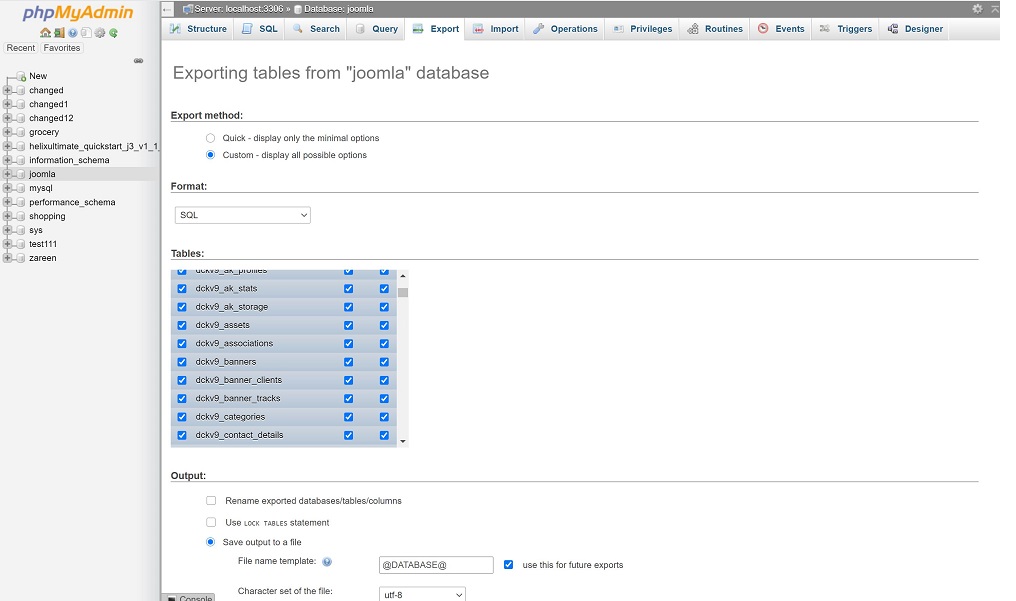Tick the Use LOCK TABLES statement checkbox
The image size is (1016, 601).
coord(211,522)
